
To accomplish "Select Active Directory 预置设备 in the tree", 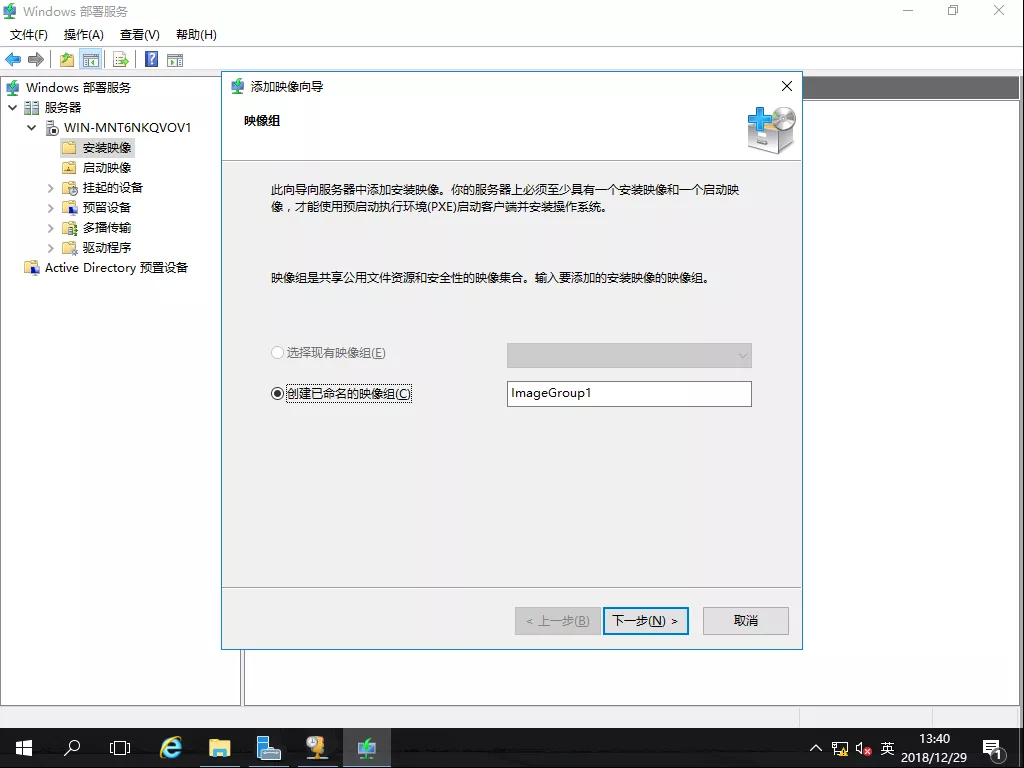I will click(x=116, y=268).
